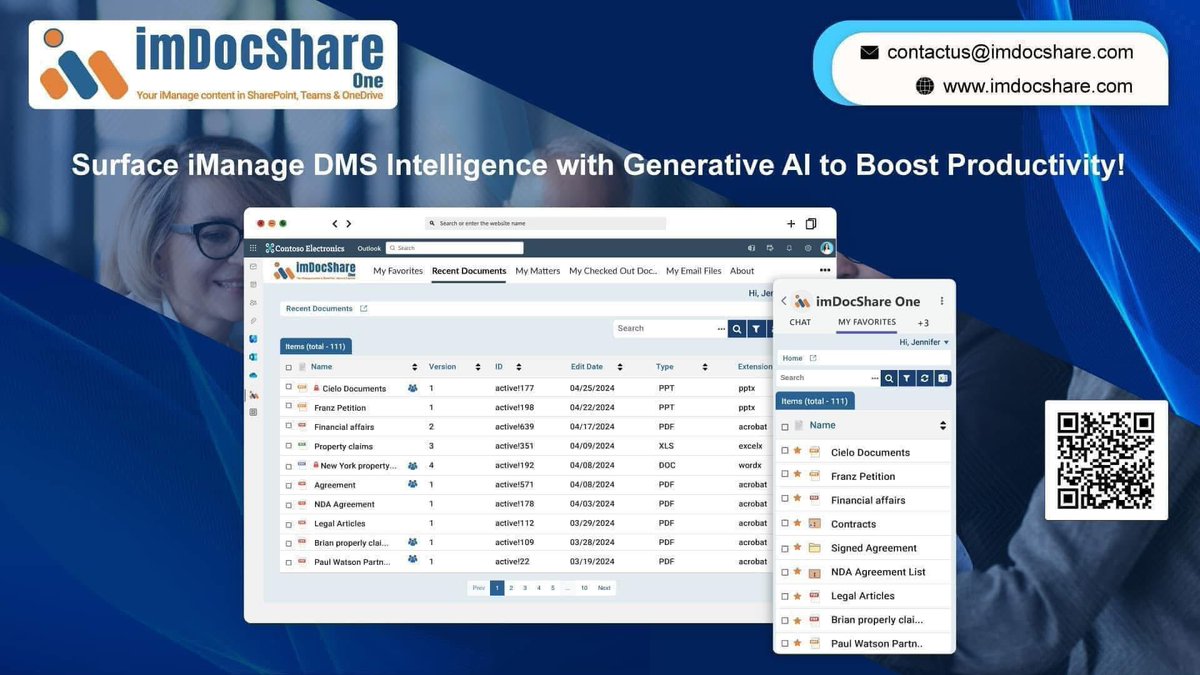
Task: Open My Checked Out Doc.. tab
Action: [613, 271]
